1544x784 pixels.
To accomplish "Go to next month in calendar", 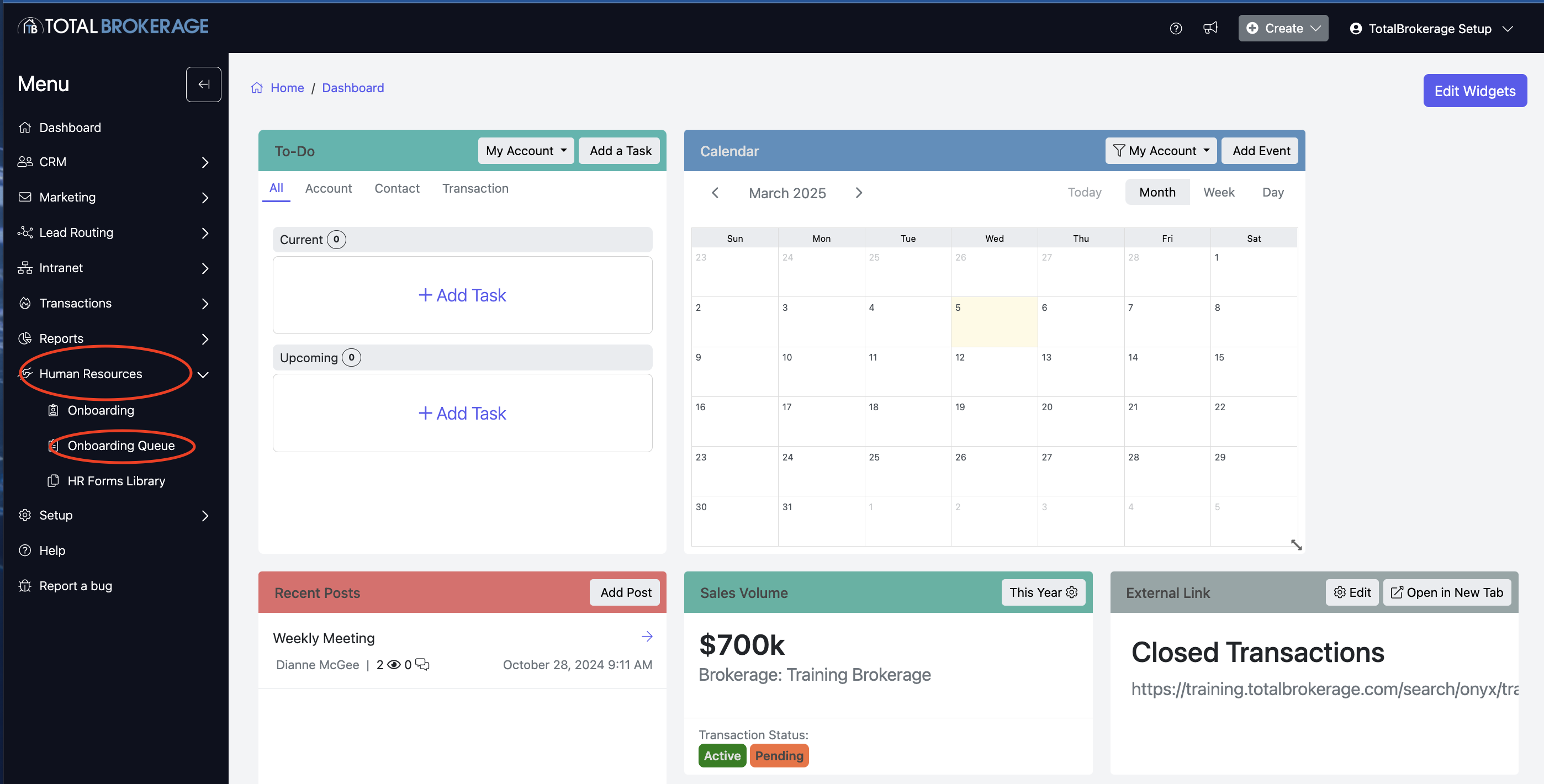I will tap(858, 193).
